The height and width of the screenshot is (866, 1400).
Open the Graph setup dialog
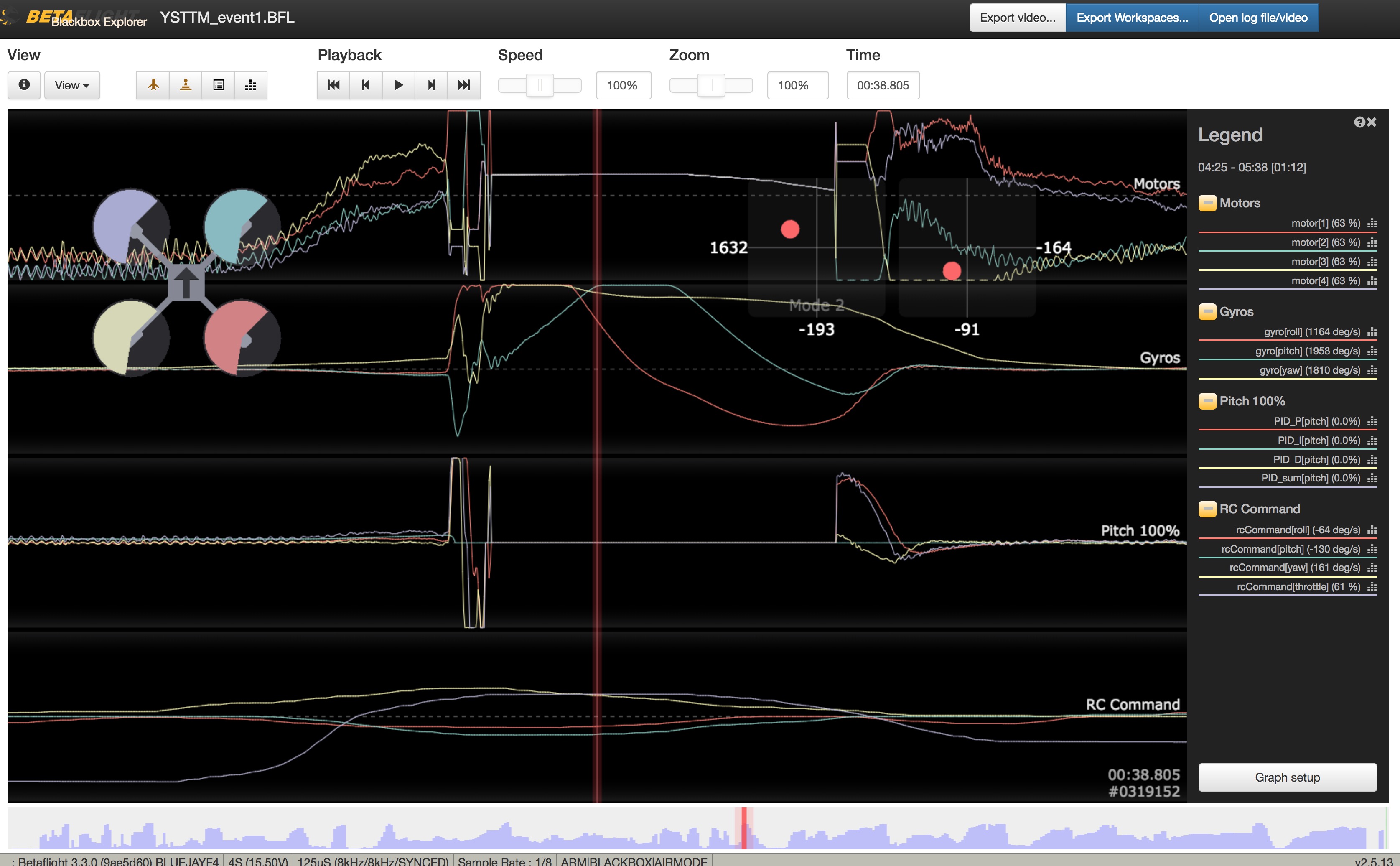[x=1287, y=777]
